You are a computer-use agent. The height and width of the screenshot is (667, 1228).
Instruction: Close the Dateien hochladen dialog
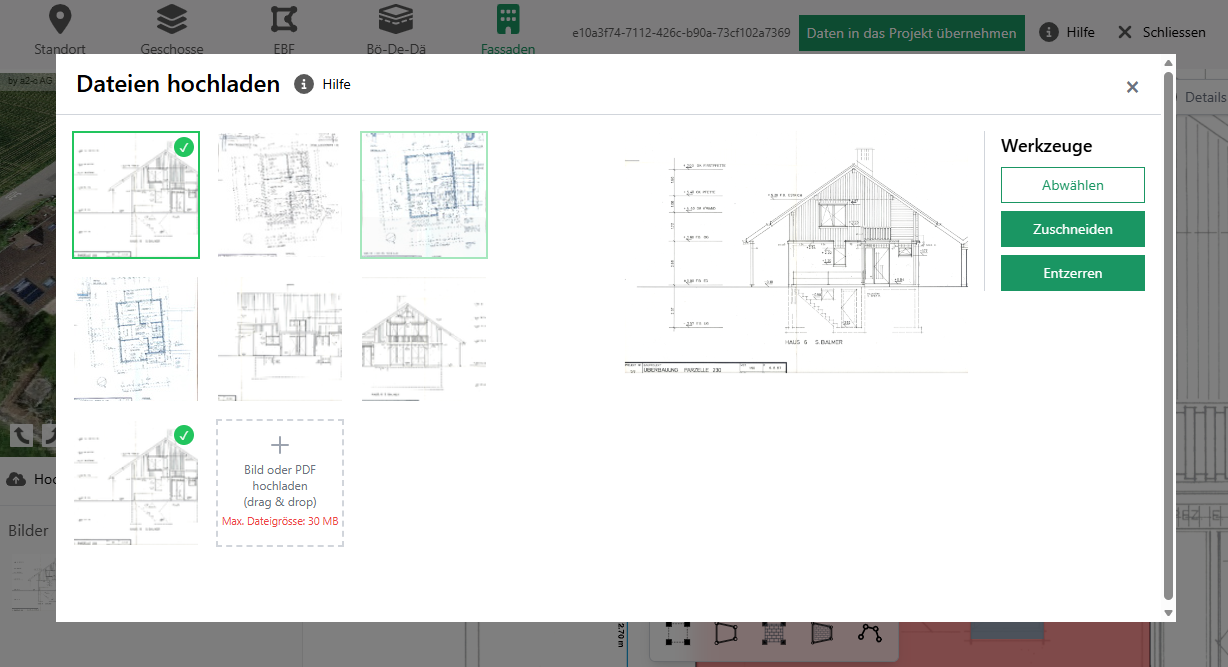coord(1132,87)
